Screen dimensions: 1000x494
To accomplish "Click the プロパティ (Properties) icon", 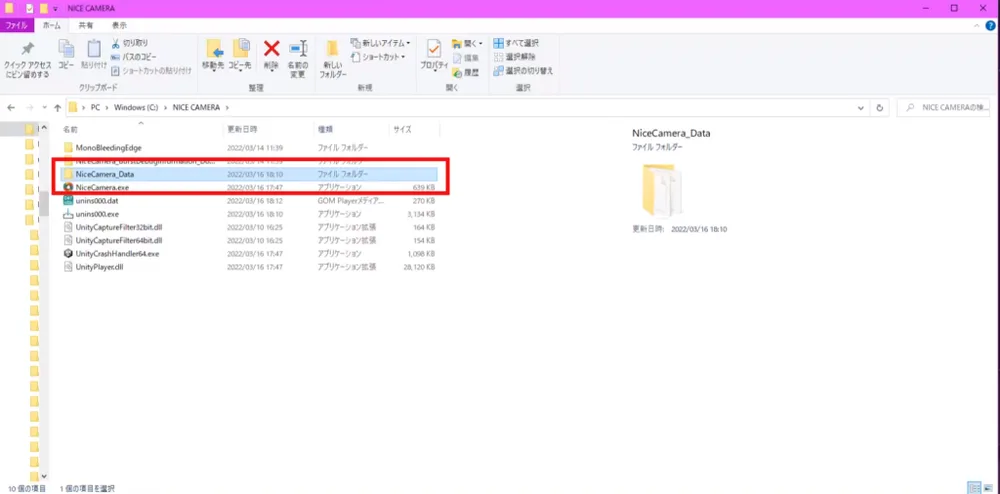I will [434, 49].
